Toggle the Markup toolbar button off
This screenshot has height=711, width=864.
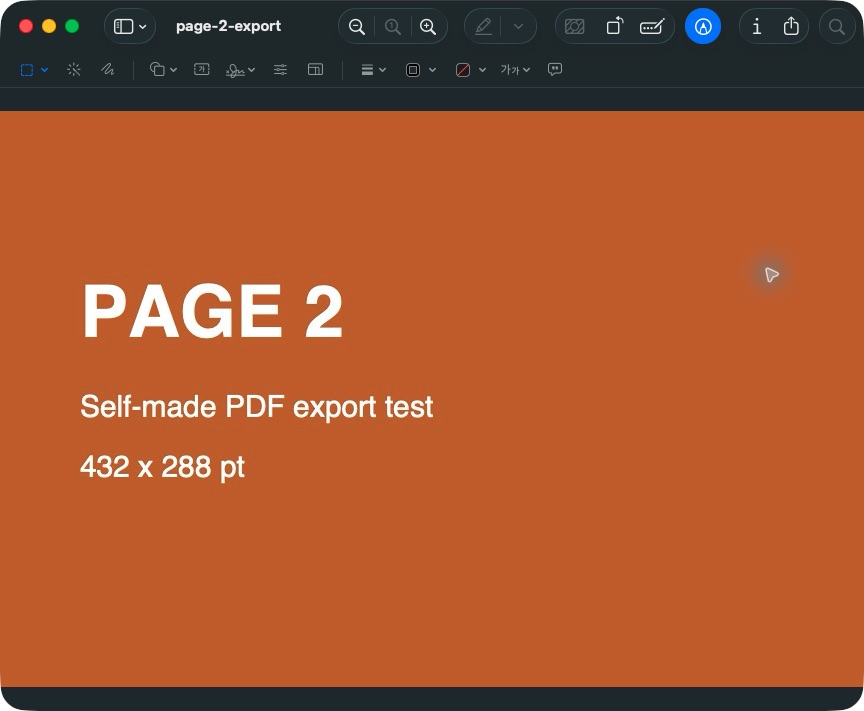703,26
